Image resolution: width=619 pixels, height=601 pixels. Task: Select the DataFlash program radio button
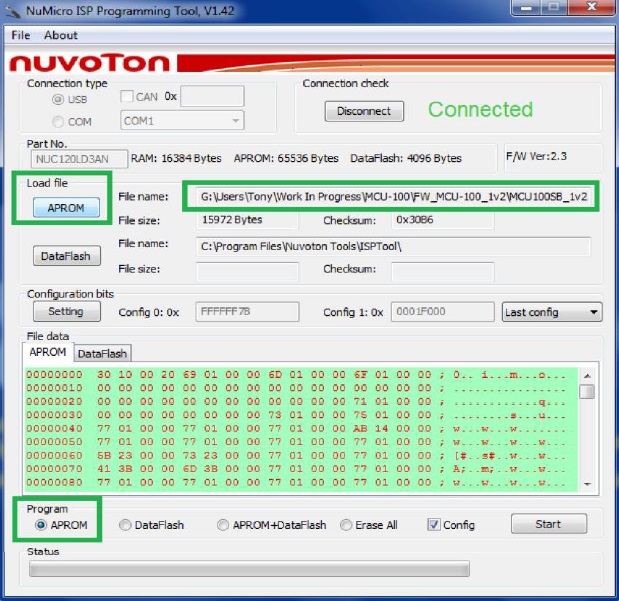point(125,525)
